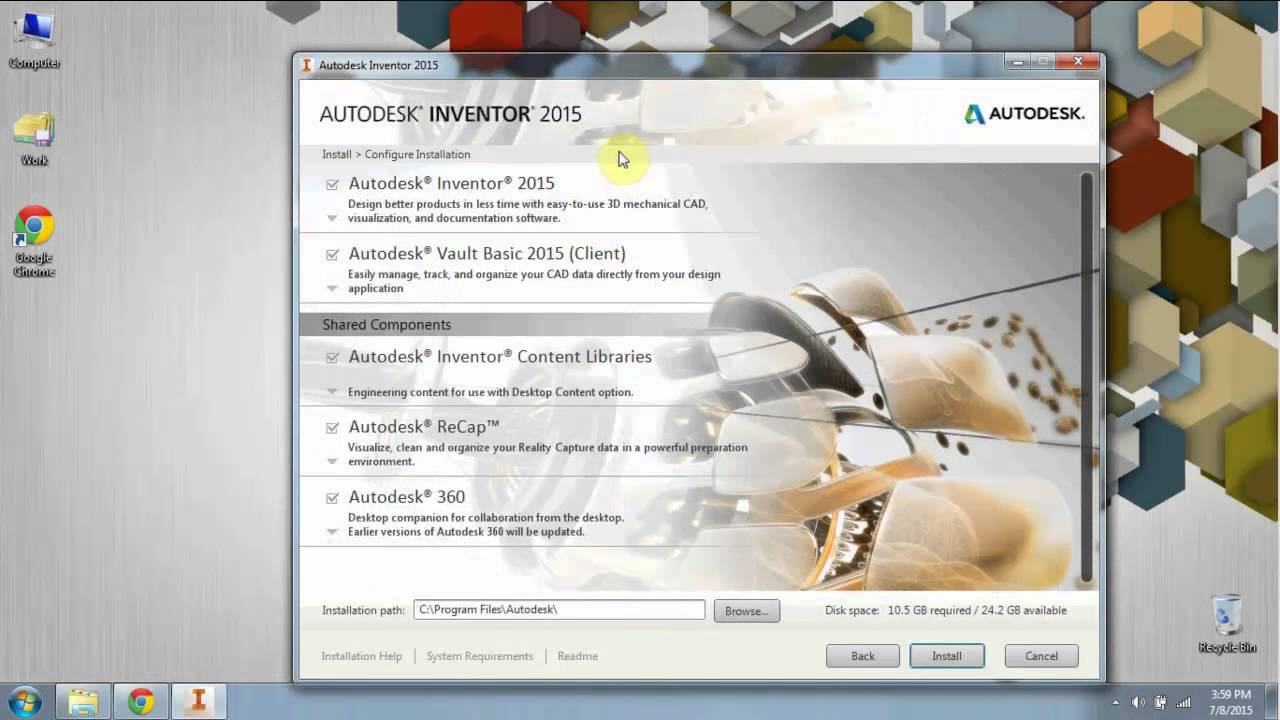Click the Cancel button
Screen dimensions: 1280x720
(x=1041, y=656)
